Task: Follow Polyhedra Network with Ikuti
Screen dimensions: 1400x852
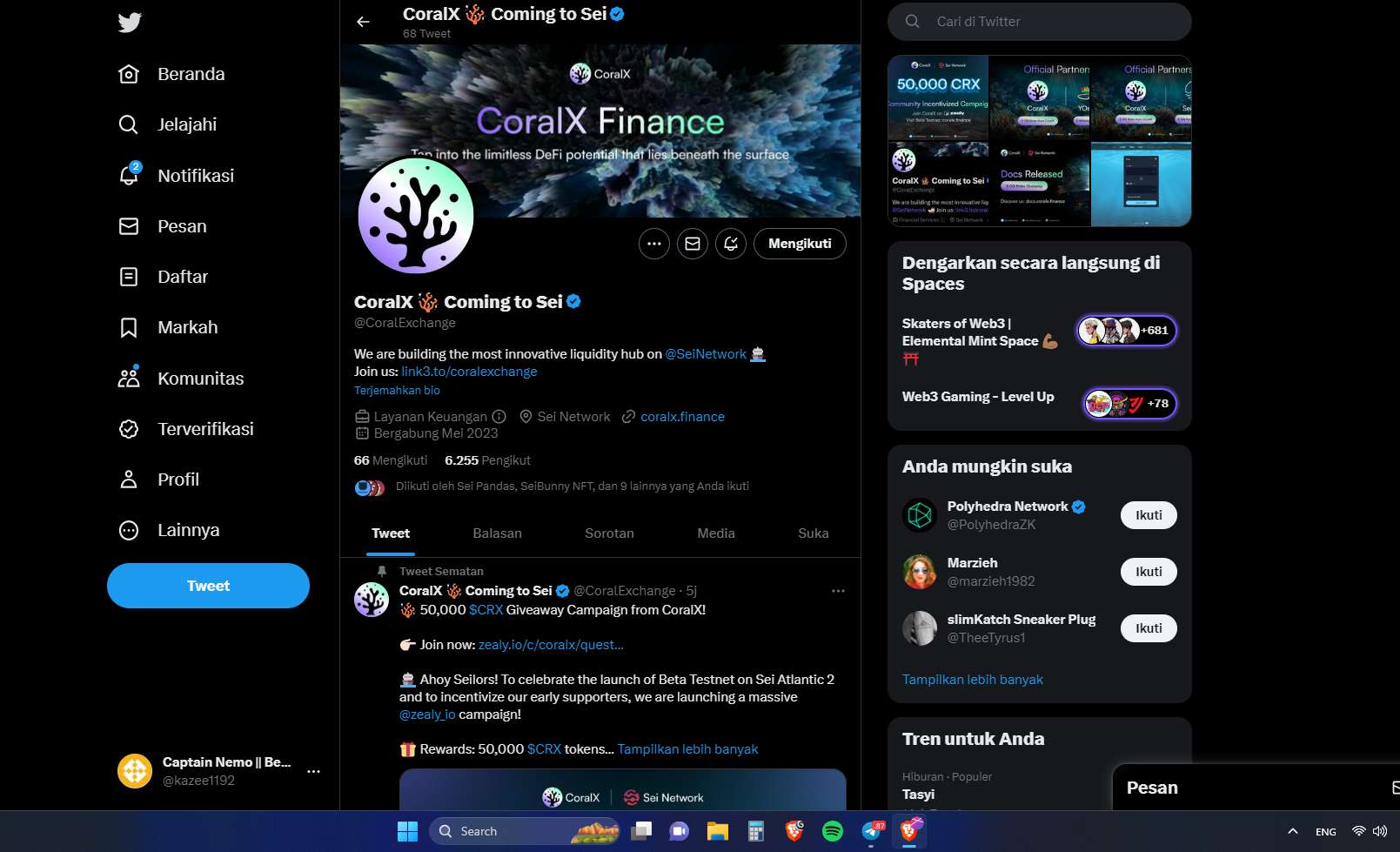Action: pos(1149,515)
